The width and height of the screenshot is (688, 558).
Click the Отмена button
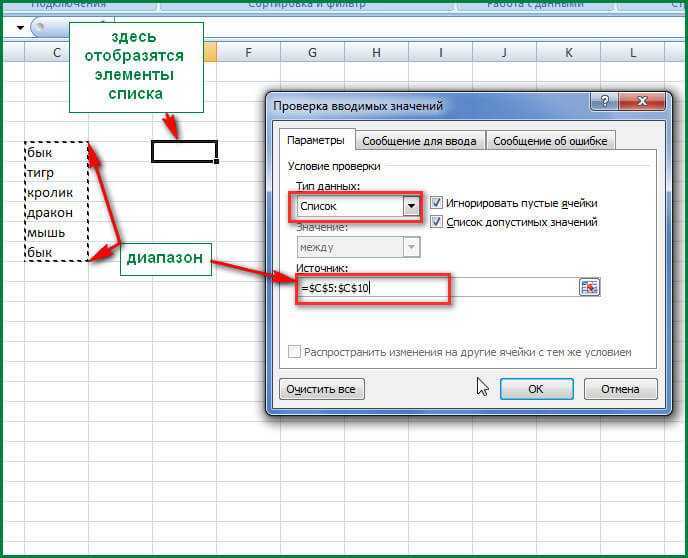click(x=620, y=389)
